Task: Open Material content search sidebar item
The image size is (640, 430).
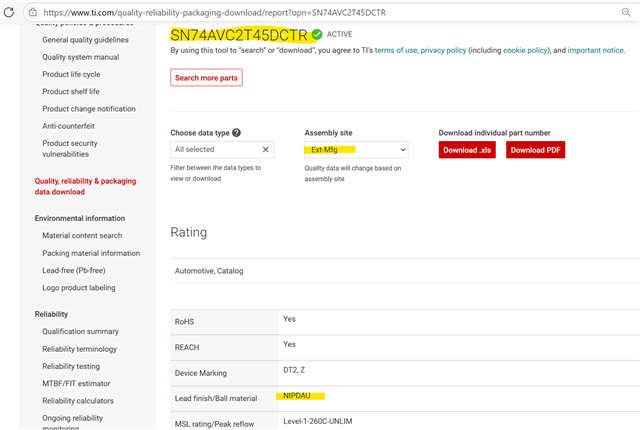Action: click(x=82, y=235)
